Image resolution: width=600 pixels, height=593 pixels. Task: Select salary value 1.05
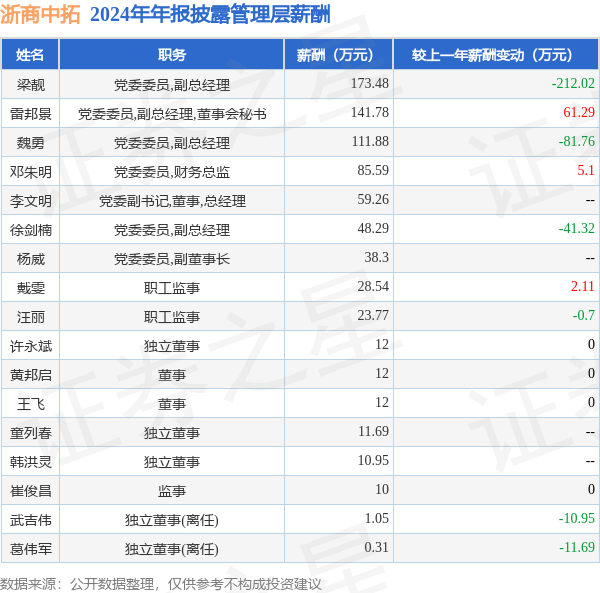[x=377, y=518]
